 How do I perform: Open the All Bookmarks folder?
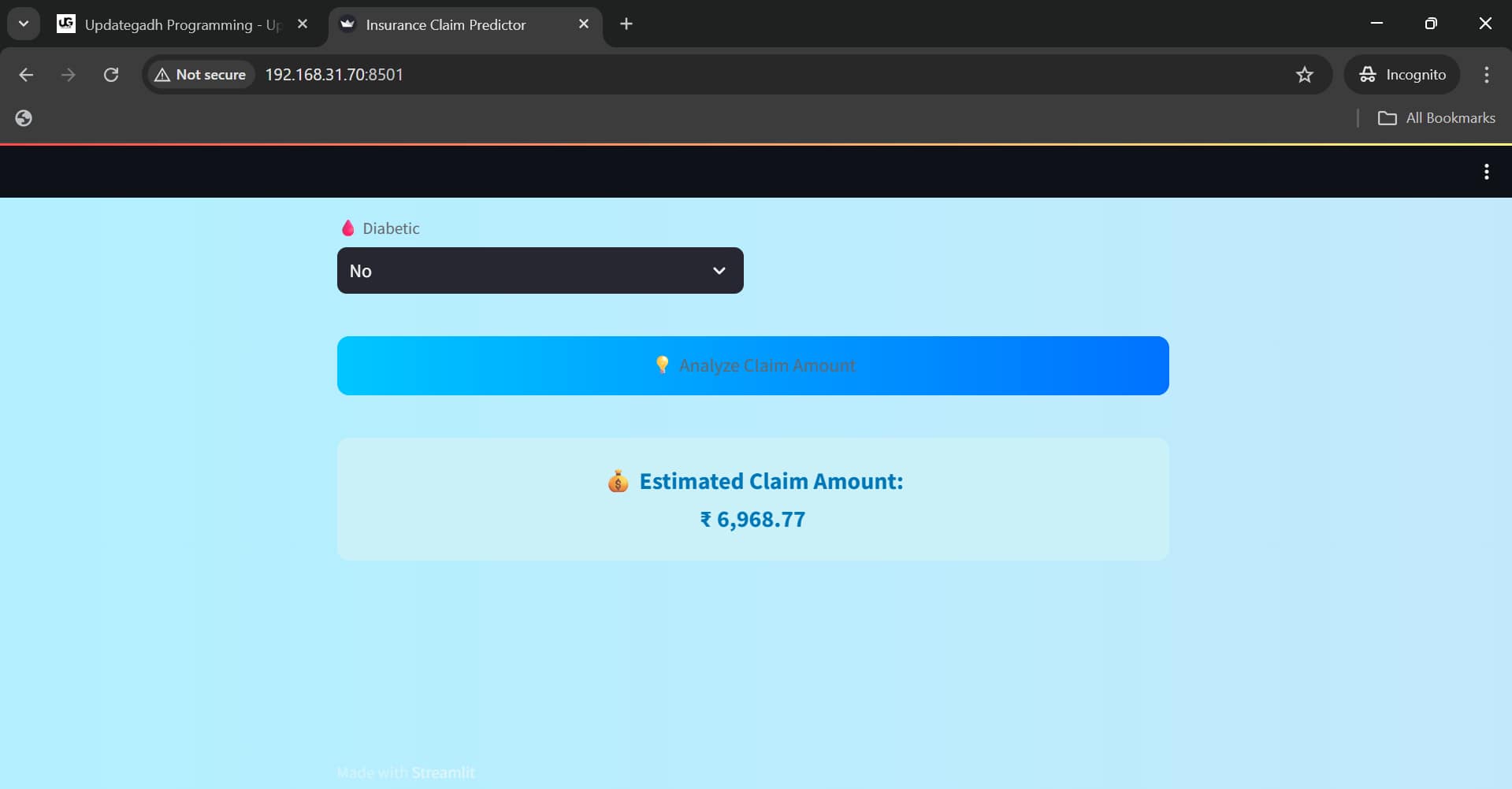[1436, 117]
